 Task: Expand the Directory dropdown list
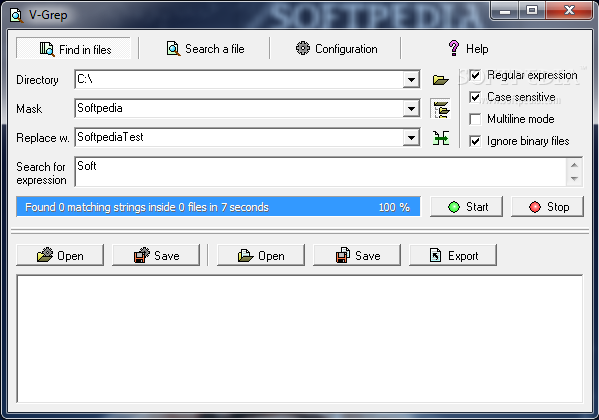click(411, 80)
